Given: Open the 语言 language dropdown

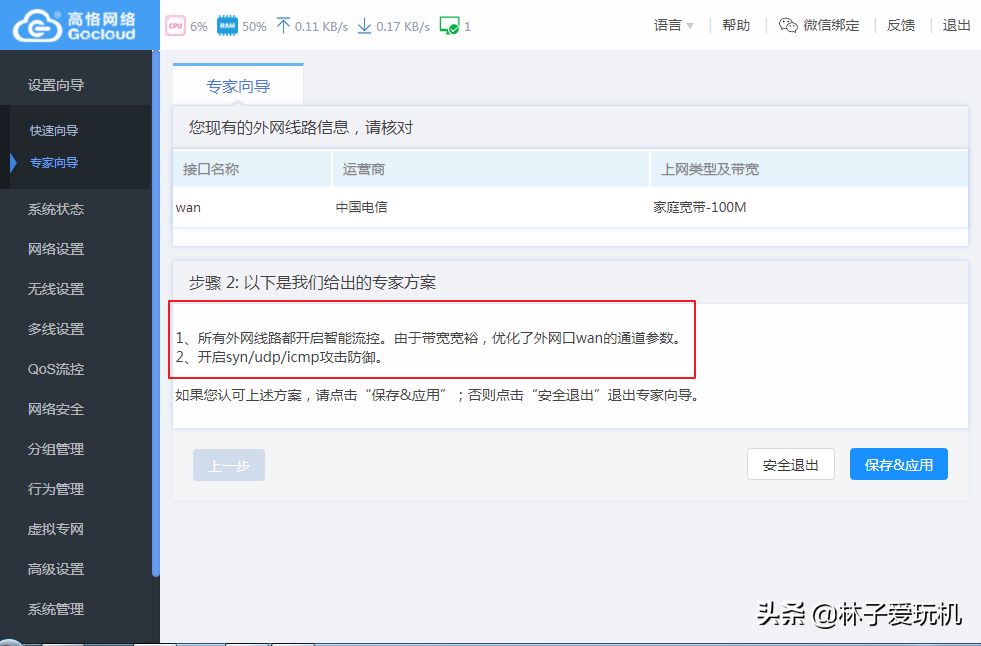Looking at the screenshot, I should [x=674, y=25].
